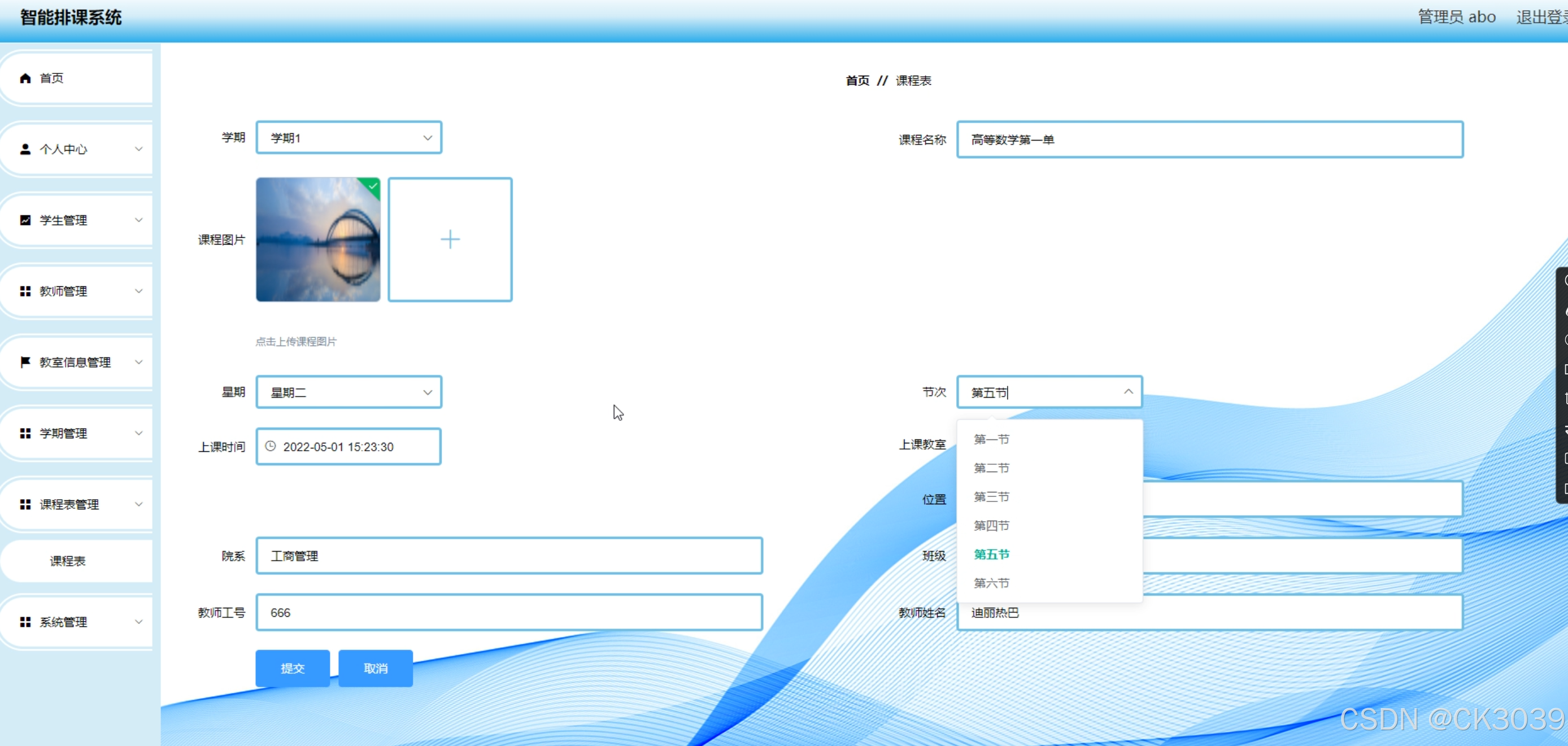
Task: Click the chart icon beside 学生管理
Action: (25, 220)
